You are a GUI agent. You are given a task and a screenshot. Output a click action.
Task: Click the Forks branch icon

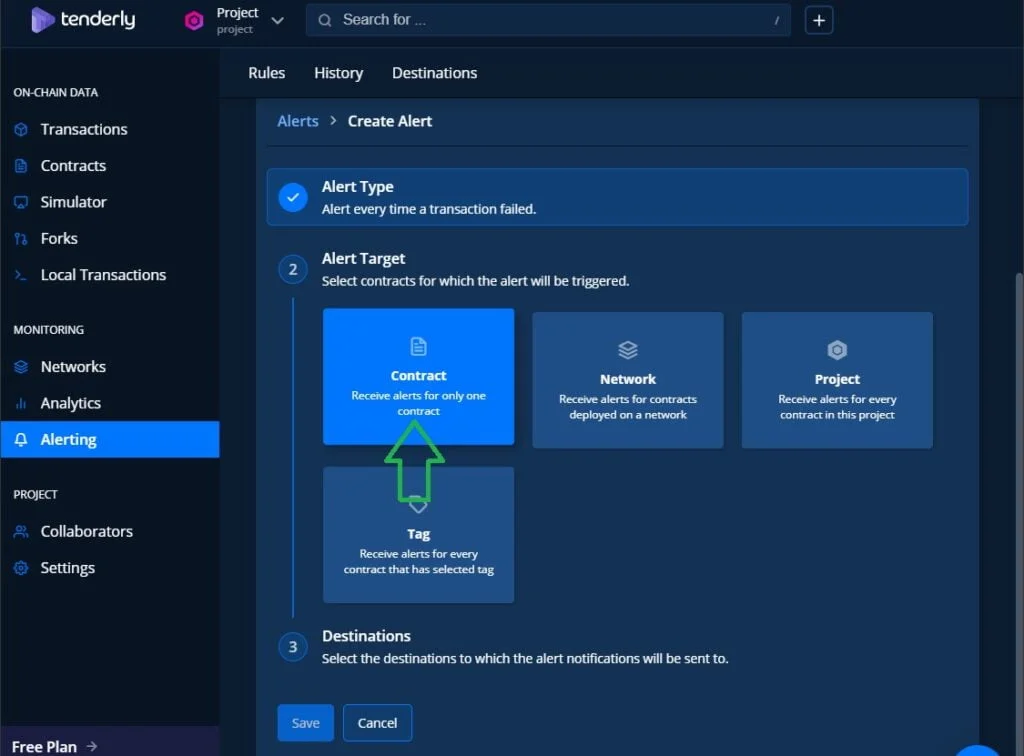point(21,239)
